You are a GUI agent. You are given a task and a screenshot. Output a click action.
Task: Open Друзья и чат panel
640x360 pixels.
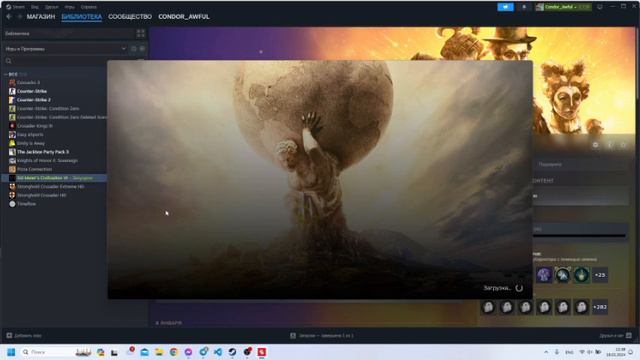(616, 336)
